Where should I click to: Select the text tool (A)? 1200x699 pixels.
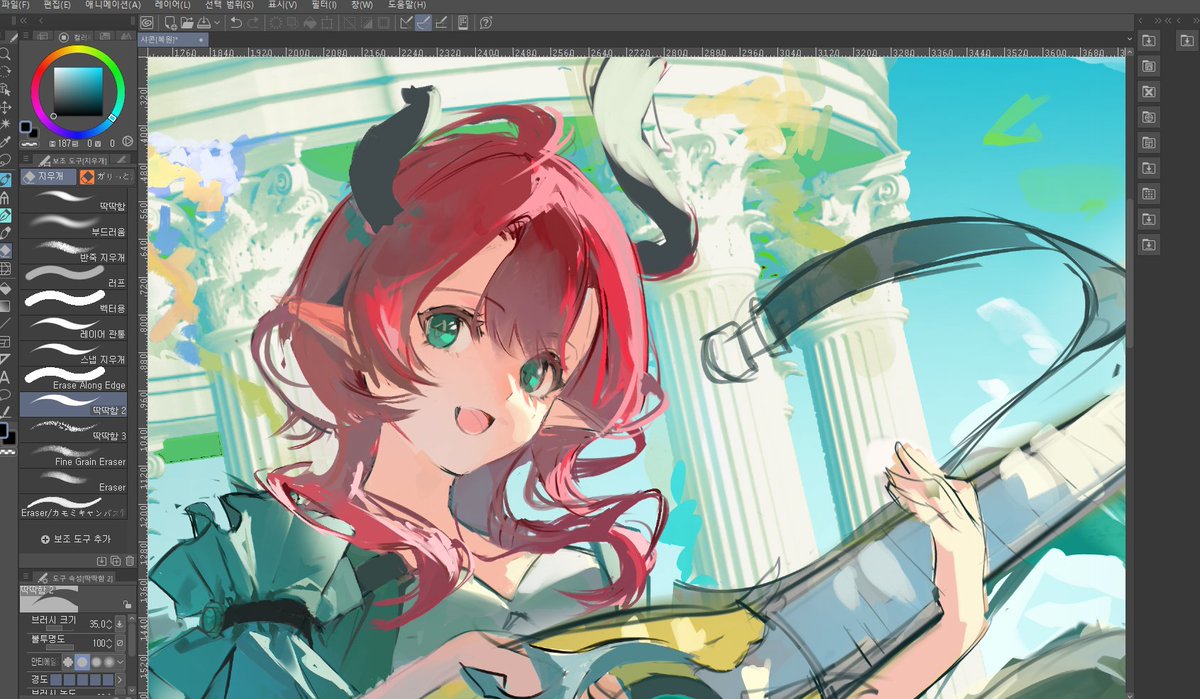[x=6, y=377]
